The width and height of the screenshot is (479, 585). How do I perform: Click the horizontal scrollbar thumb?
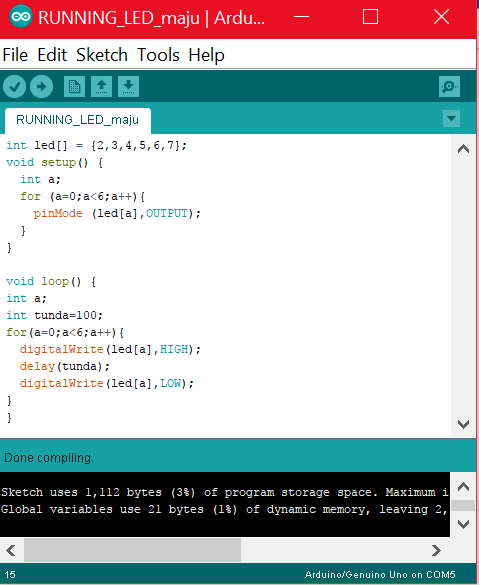132,550
